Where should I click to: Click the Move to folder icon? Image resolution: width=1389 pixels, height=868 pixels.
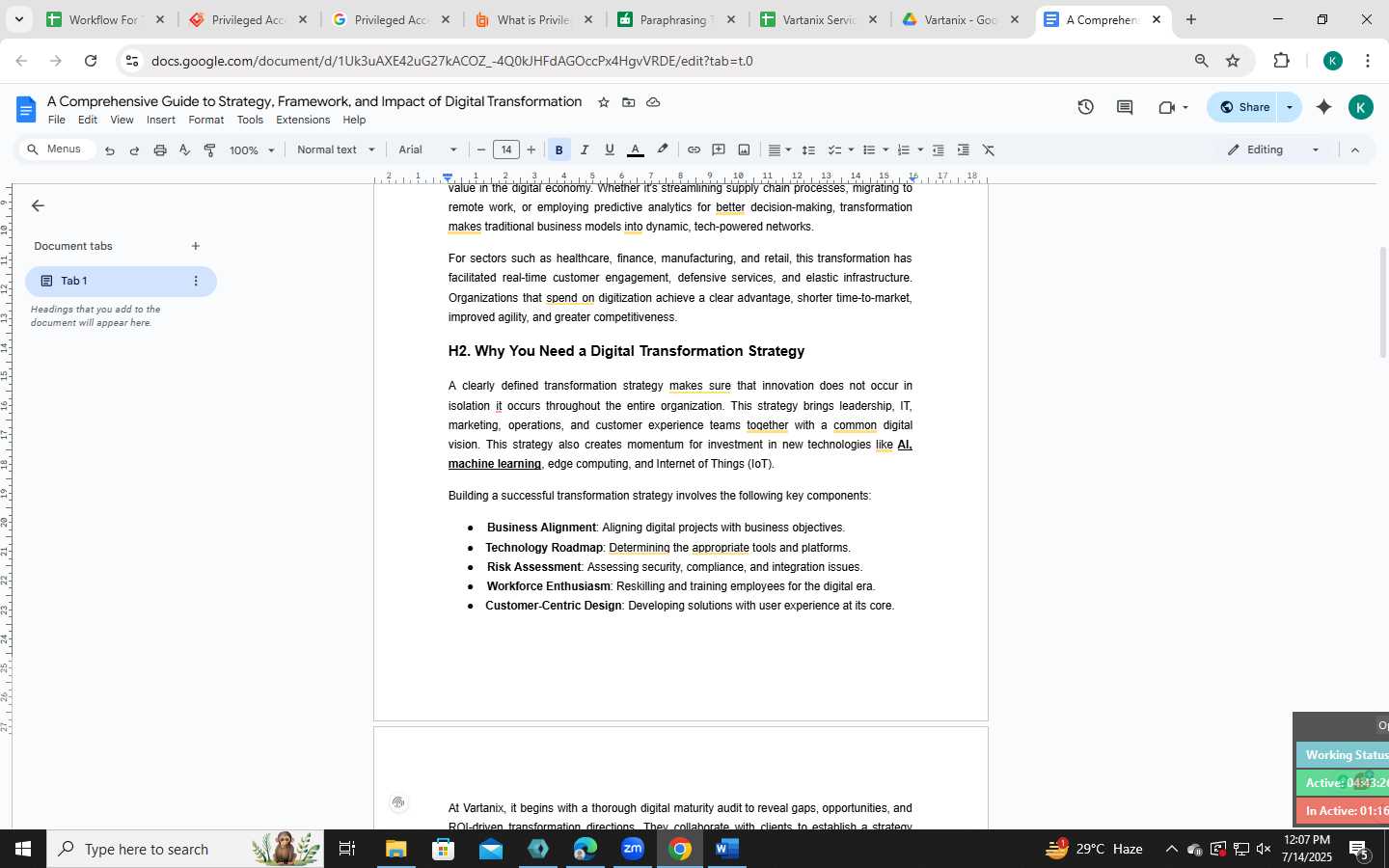coord(629,102)
